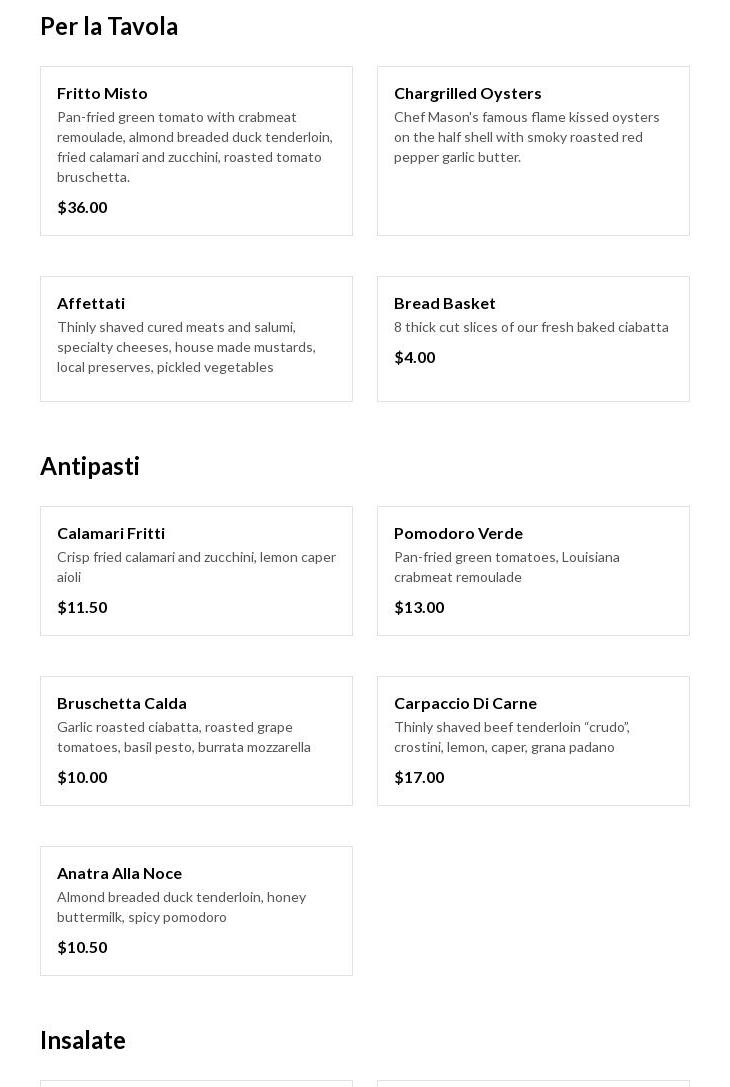Click the Bruschetta Calda title
Image resolution: width=730 pixels, height=1087 pixels.
122,703
